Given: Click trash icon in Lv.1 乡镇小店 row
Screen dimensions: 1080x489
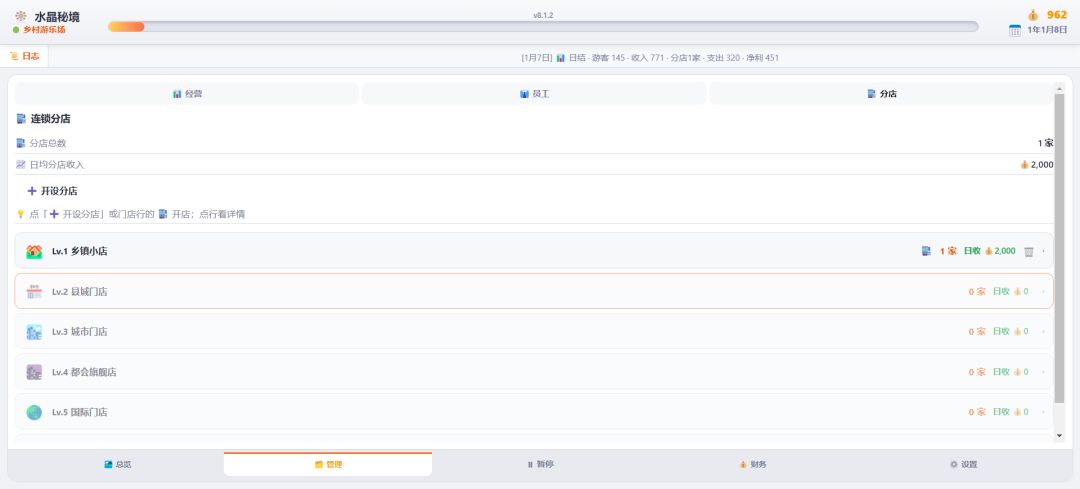Looking at the screenshot, I should (x=1028, y=251).
